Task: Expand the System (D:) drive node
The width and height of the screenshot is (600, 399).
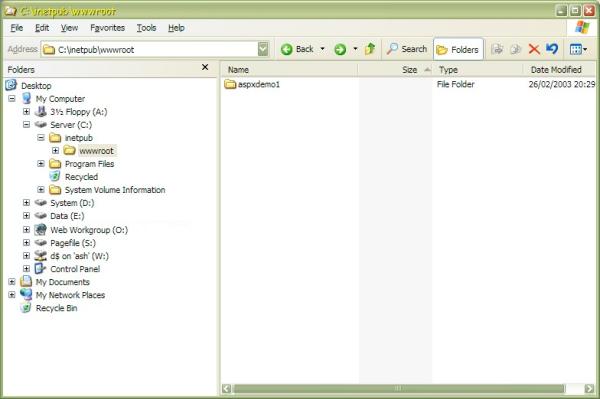Action: coord(26,203)
